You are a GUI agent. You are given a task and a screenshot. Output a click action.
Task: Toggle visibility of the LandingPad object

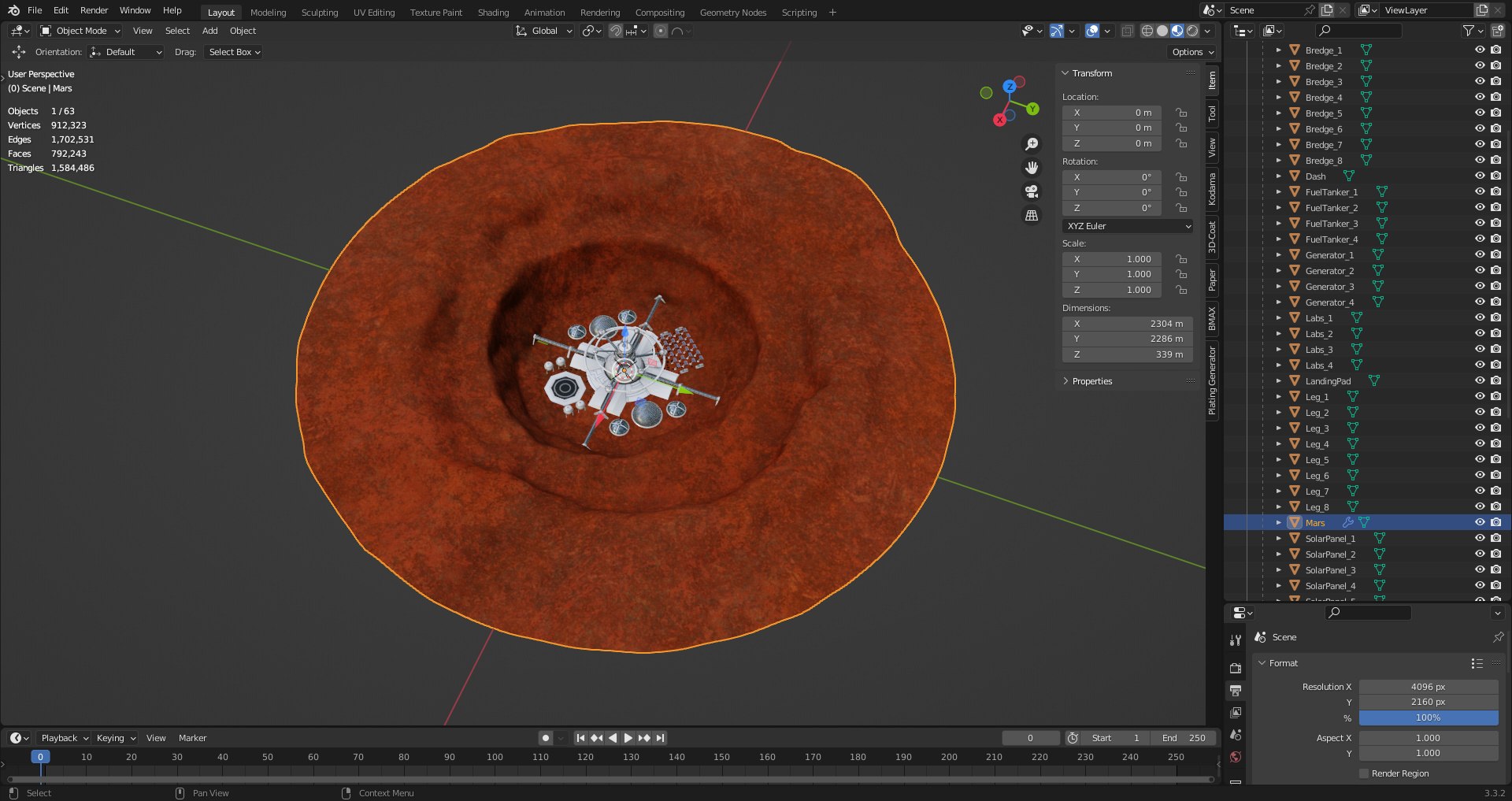(x=1480, y=380)
